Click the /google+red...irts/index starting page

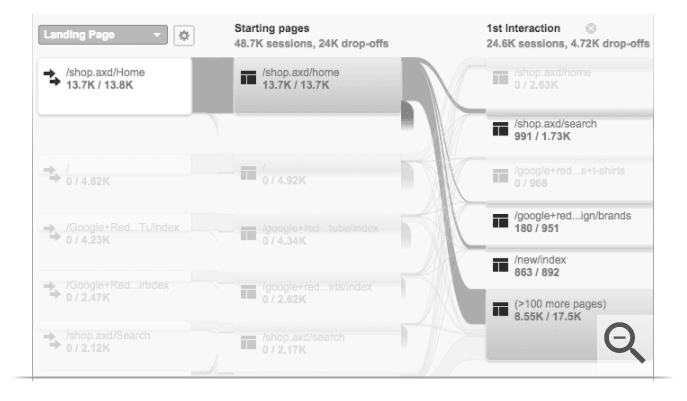click(x=318, y=293)
